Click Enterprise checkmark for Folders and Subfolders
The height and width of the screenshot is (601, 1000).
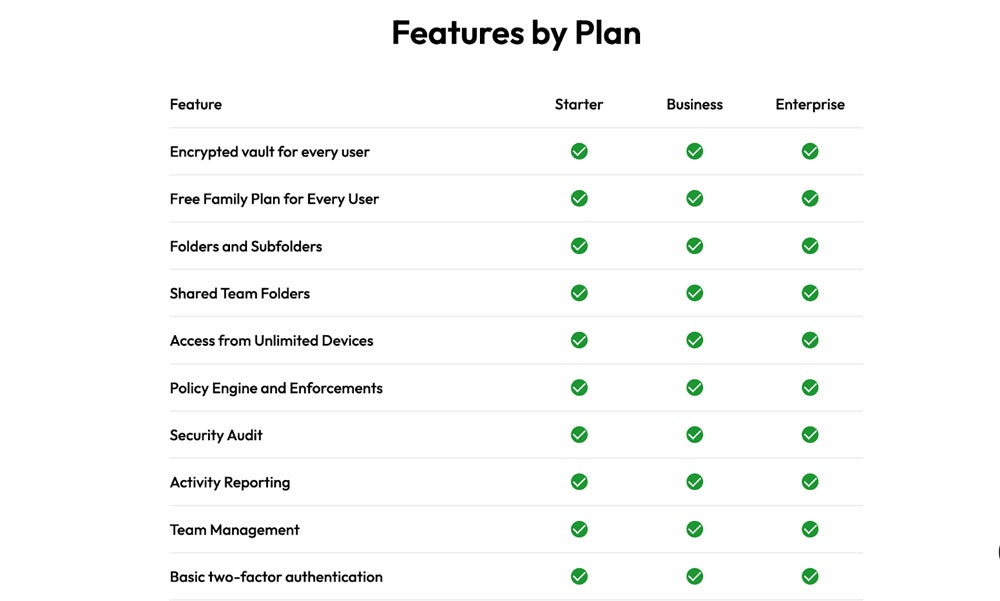tap(810, 246)
